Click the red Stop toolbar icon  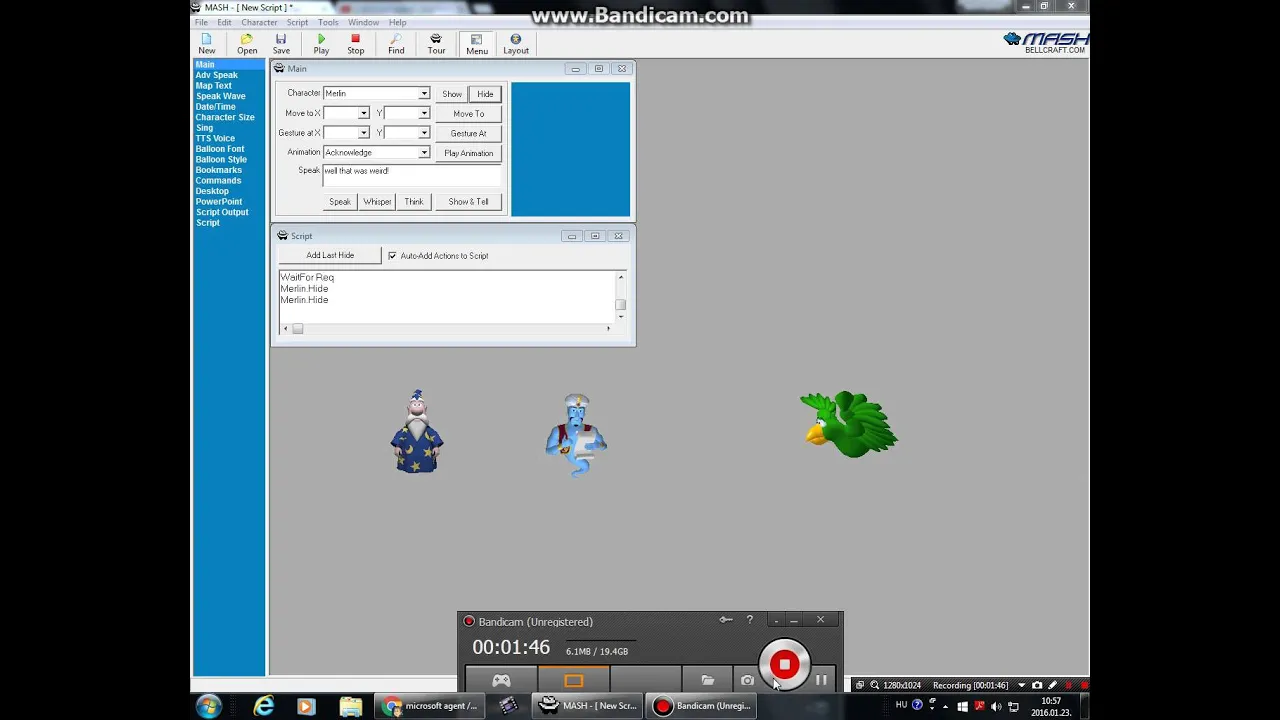[355, 44]
